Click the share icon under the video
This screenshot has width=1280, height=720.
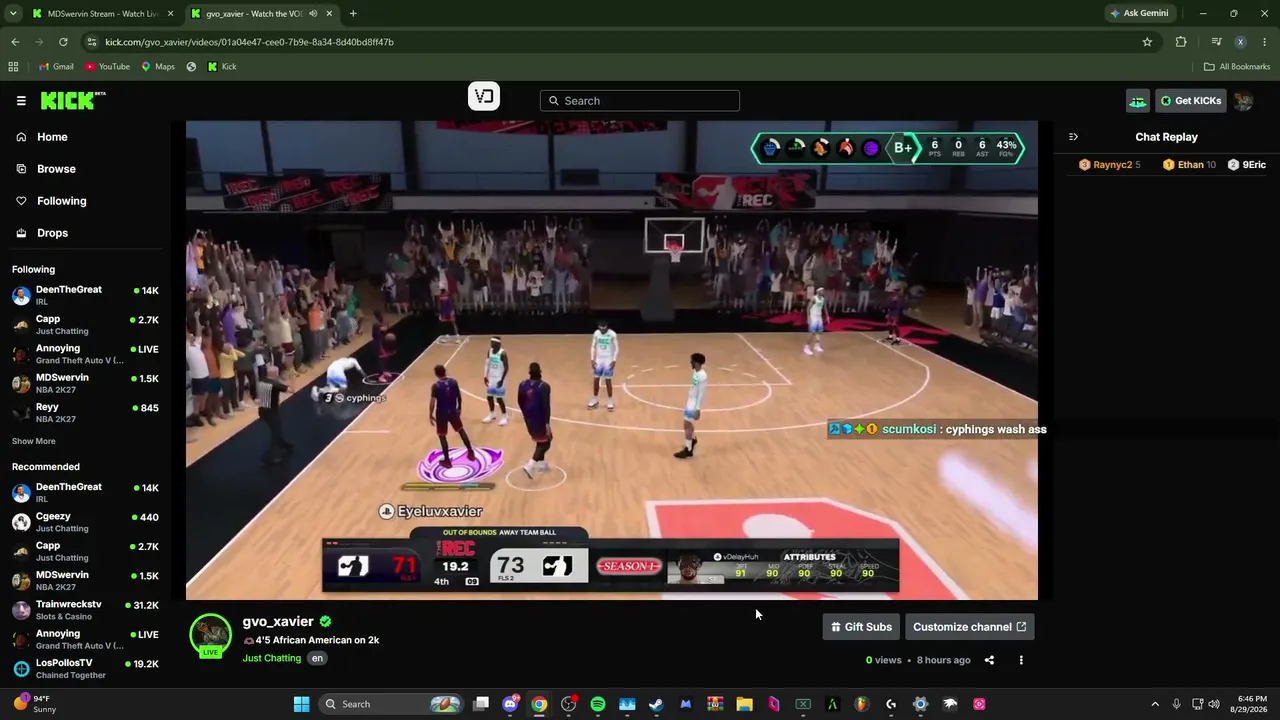tap(989, 660)
